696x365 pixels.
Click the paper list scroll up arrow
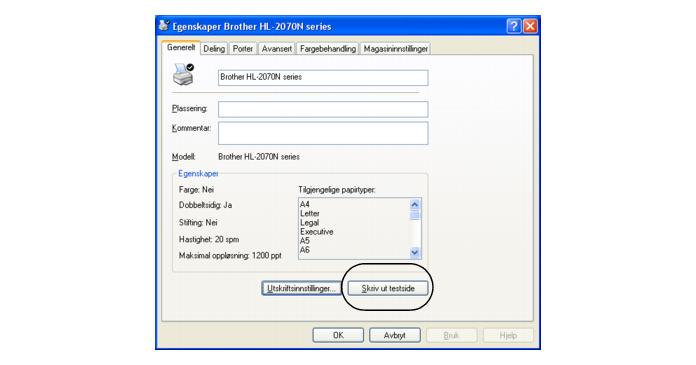[415, 205]
